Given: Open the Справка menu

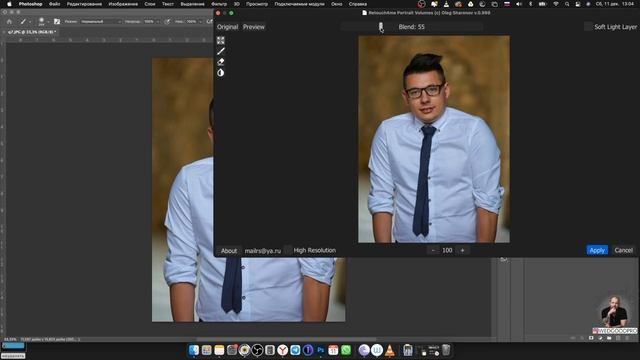Looking at the screenshot, I should coord(358,4).
